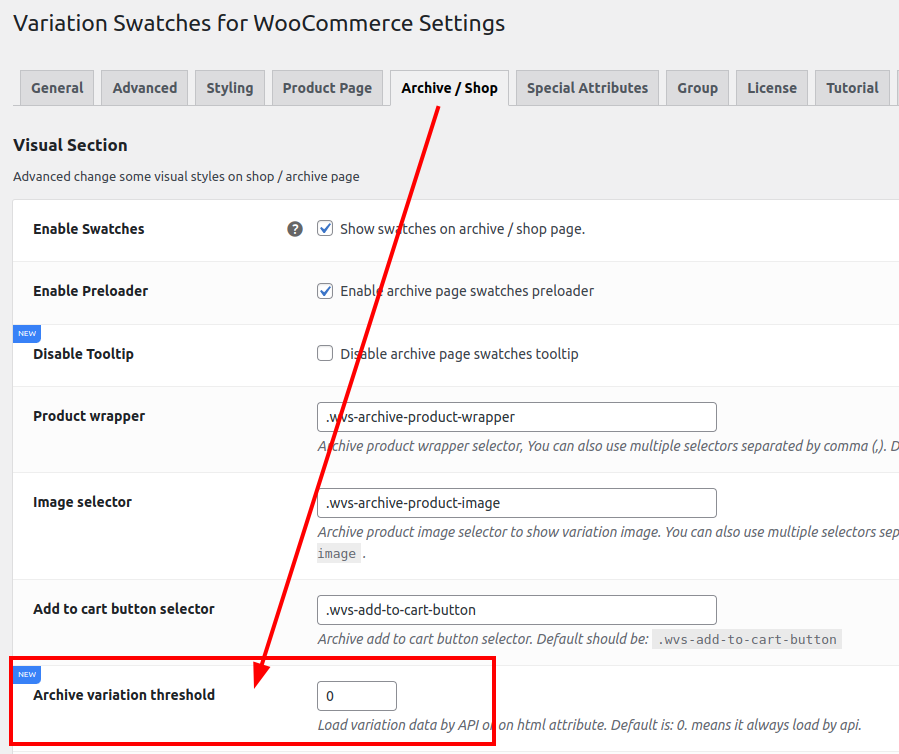Switch to the Group tab
Viewport: 899px width, 754px height.
(698, 88)
